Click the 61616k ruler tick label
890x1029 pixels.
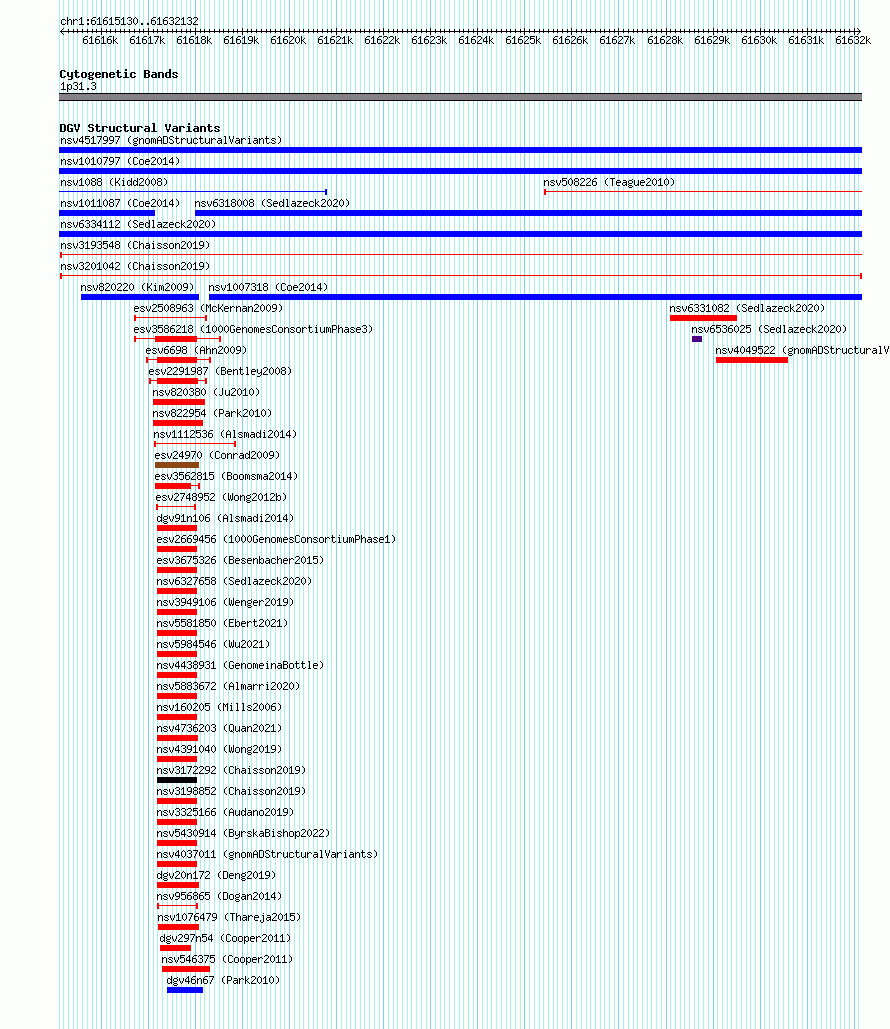coord(100,41)
